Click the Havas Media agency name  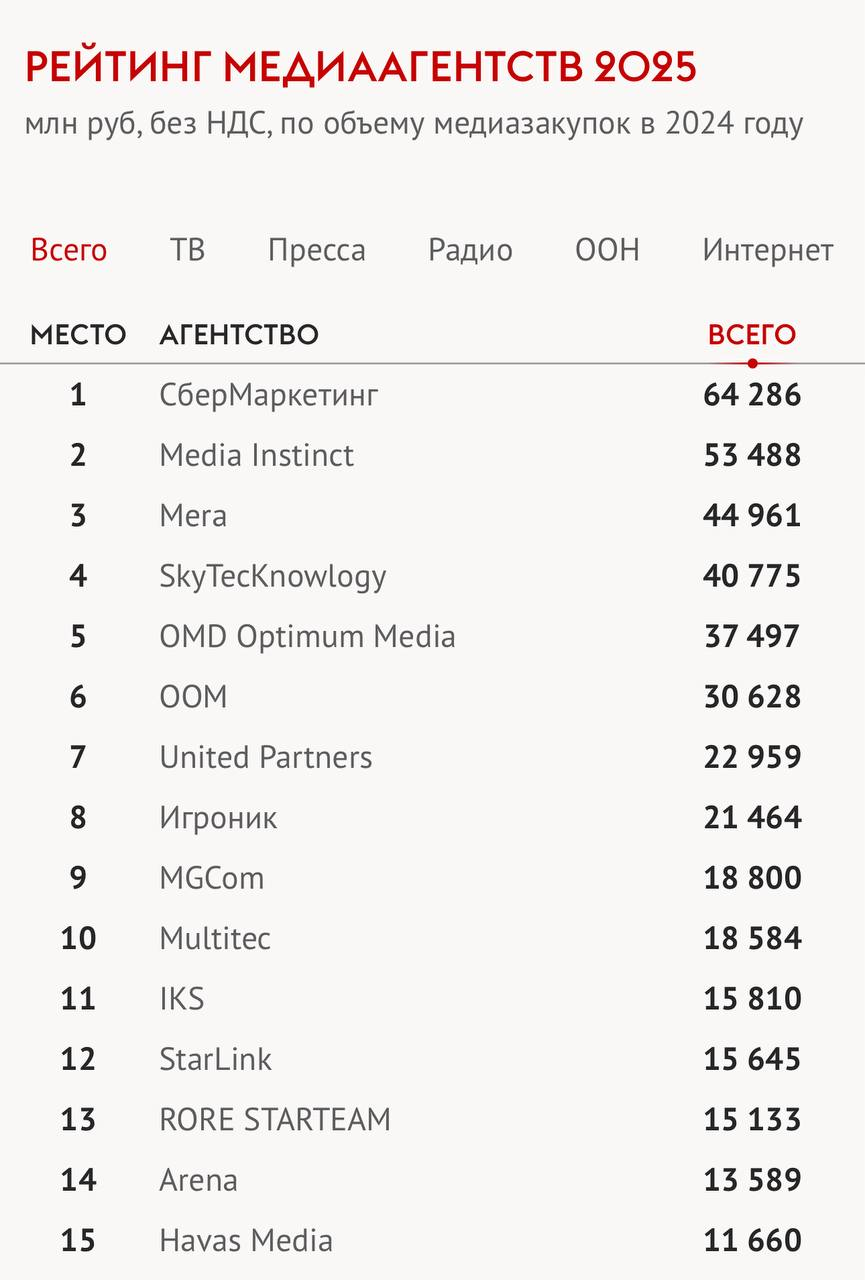point(246,1241)
